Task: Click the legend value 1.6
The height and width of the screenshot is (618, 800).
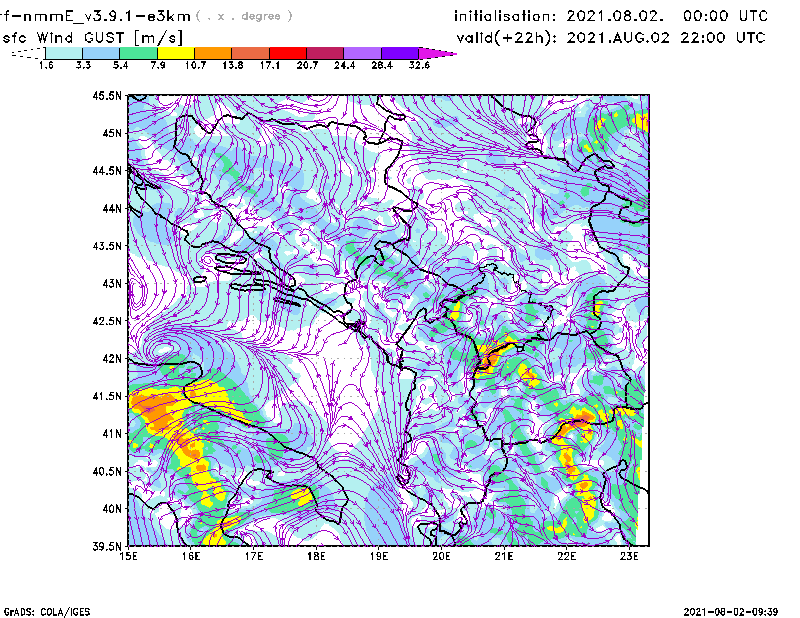Action: (x=46, y=65)
